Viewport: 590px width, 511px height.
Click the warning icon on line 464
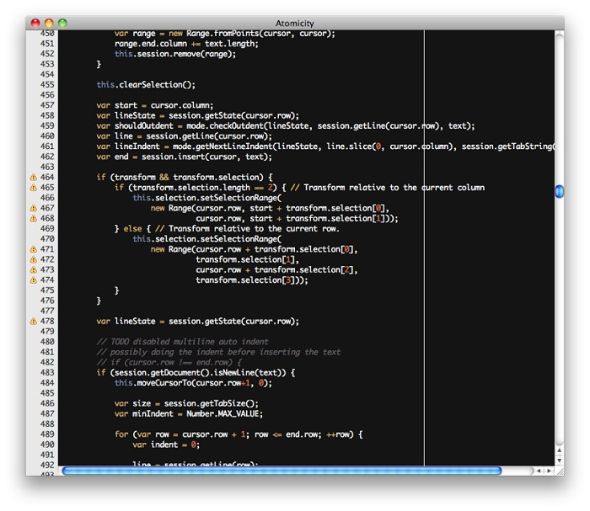click(x=33, y=177)
